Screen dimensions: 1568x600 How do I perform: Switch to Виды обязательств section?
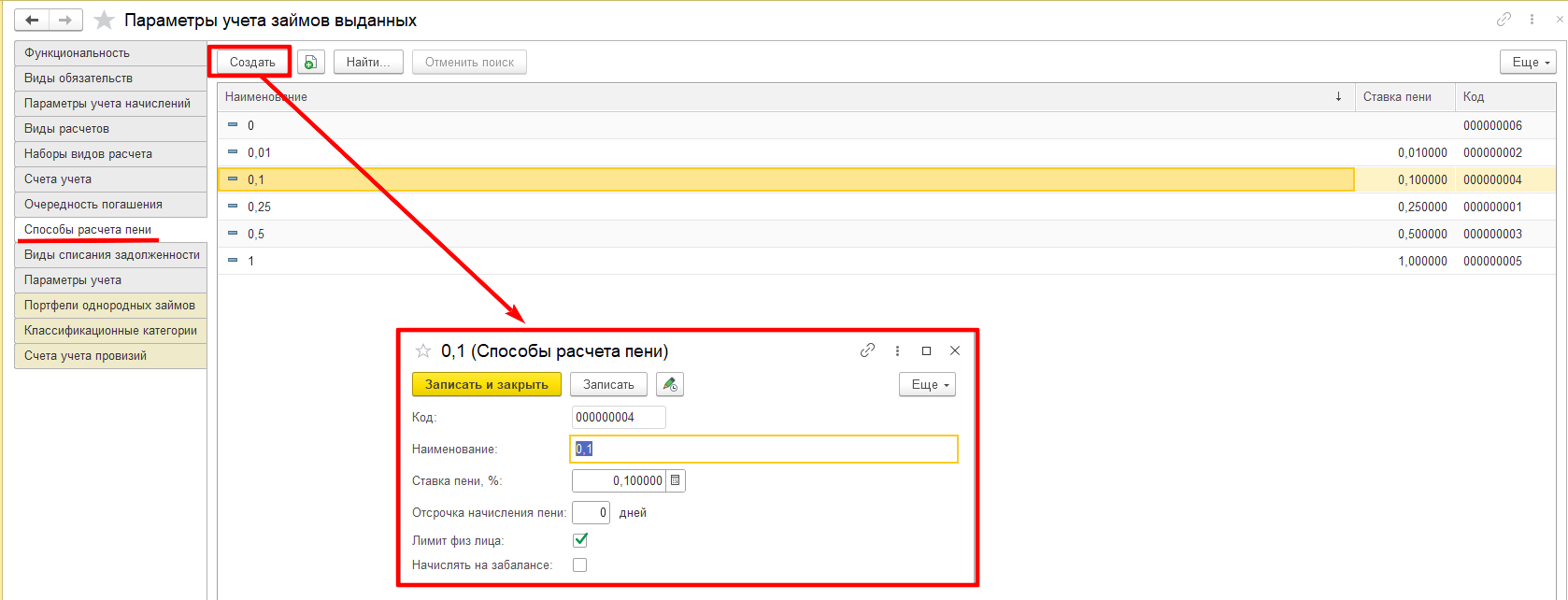tap(110, 79)
